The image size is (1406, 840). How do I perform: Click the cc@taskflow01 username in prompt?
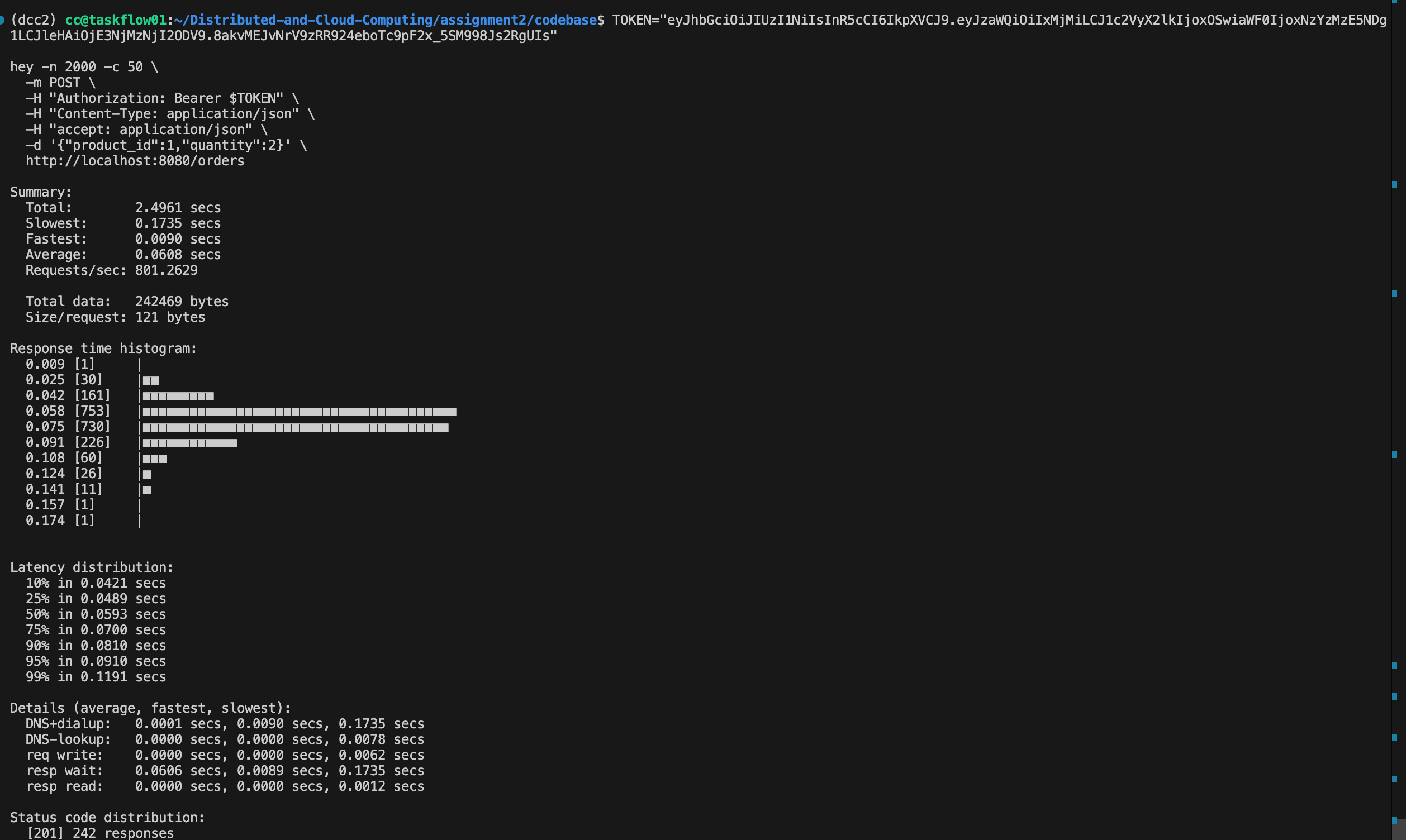[116, 20]
